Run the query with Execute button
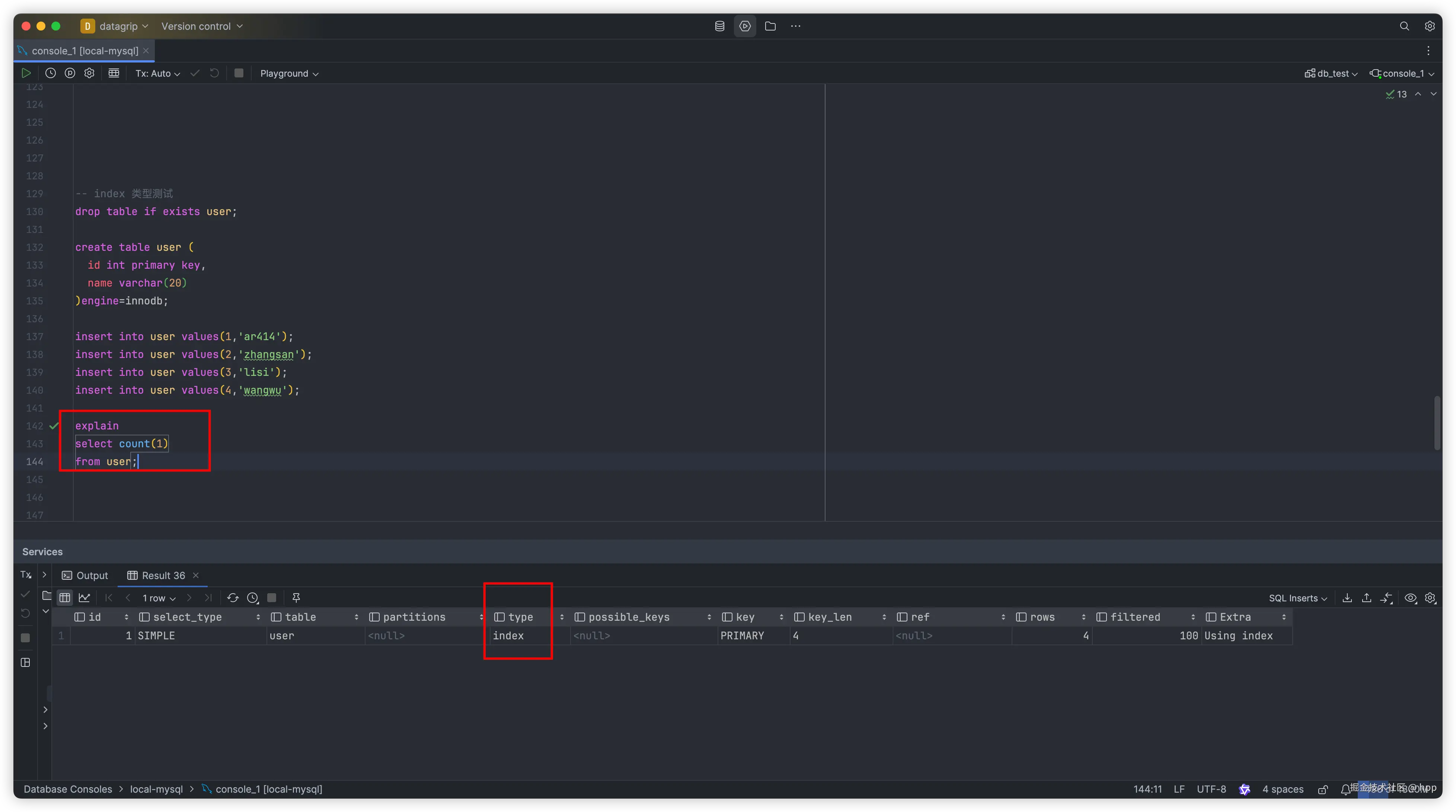Screen dimensions: 1456x812 (x=26, y=73)
